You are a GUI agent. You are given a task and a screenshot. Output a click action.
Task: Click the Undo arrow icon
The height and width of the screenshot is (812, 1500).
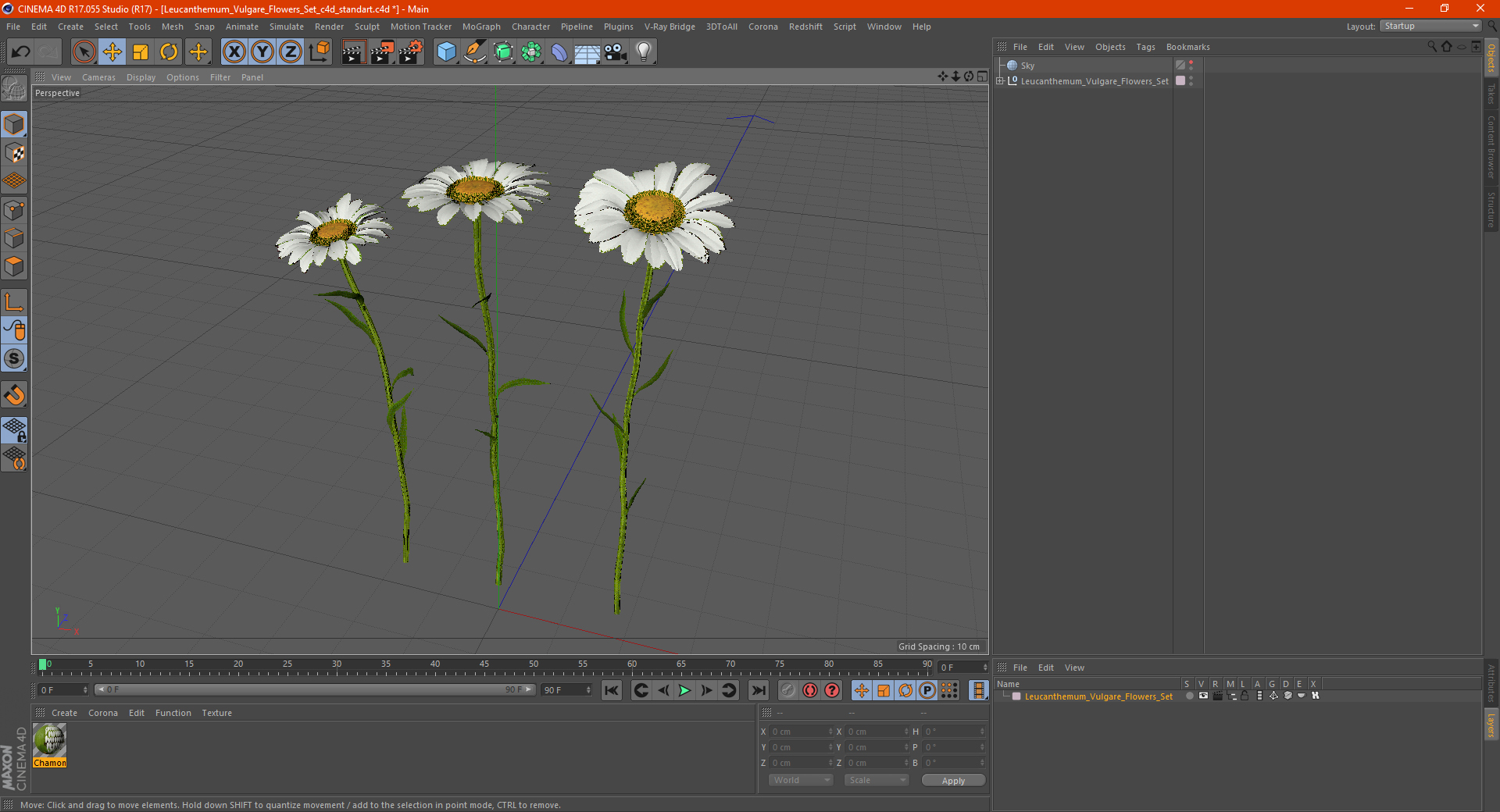[x=21, y=52]
